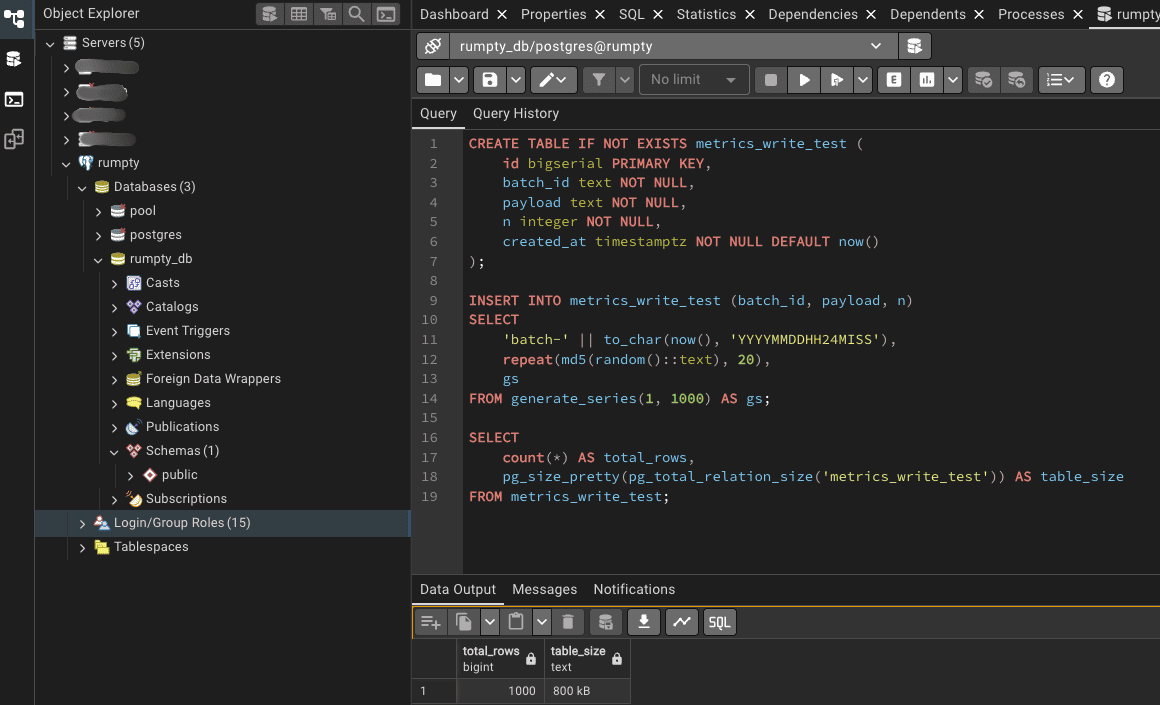The height and width of the screenshot is (705, 1160).
Task: Switch to the Dependencies tab
Action: coord(813,14)
